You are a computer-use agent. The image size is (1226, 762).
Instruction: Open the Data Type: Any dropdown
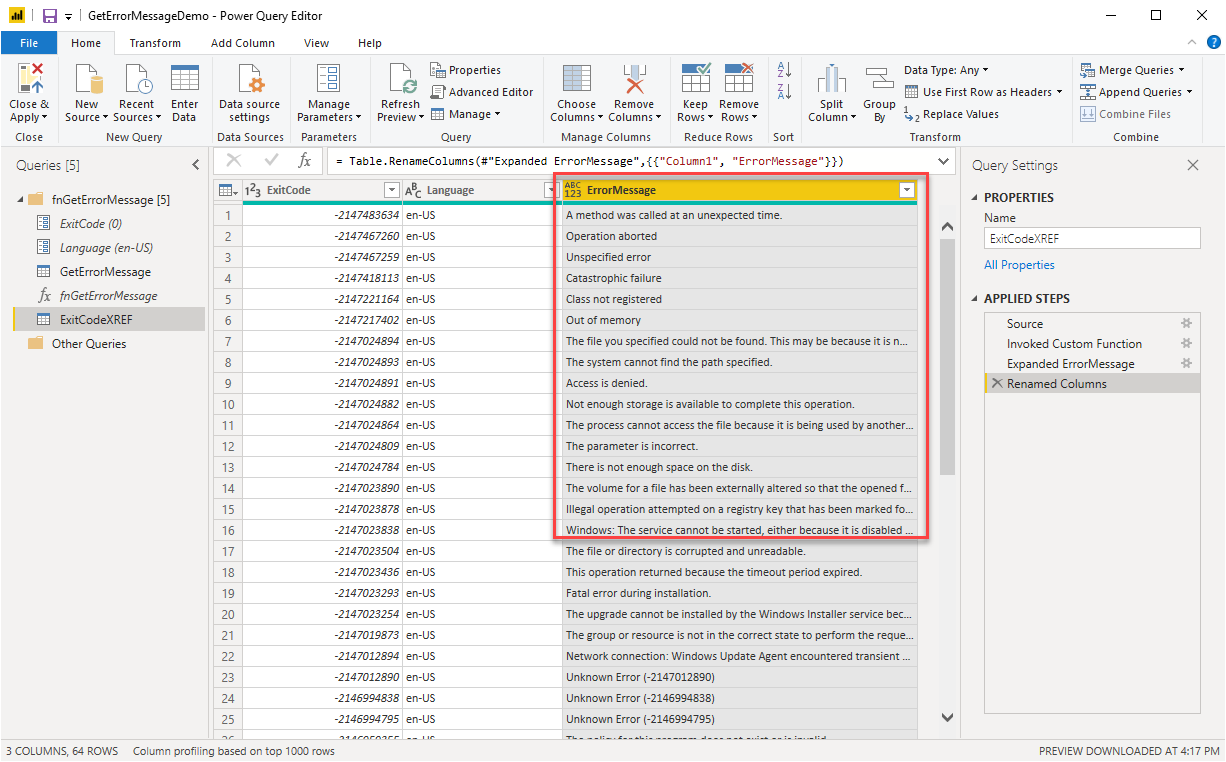click(946, 70)
